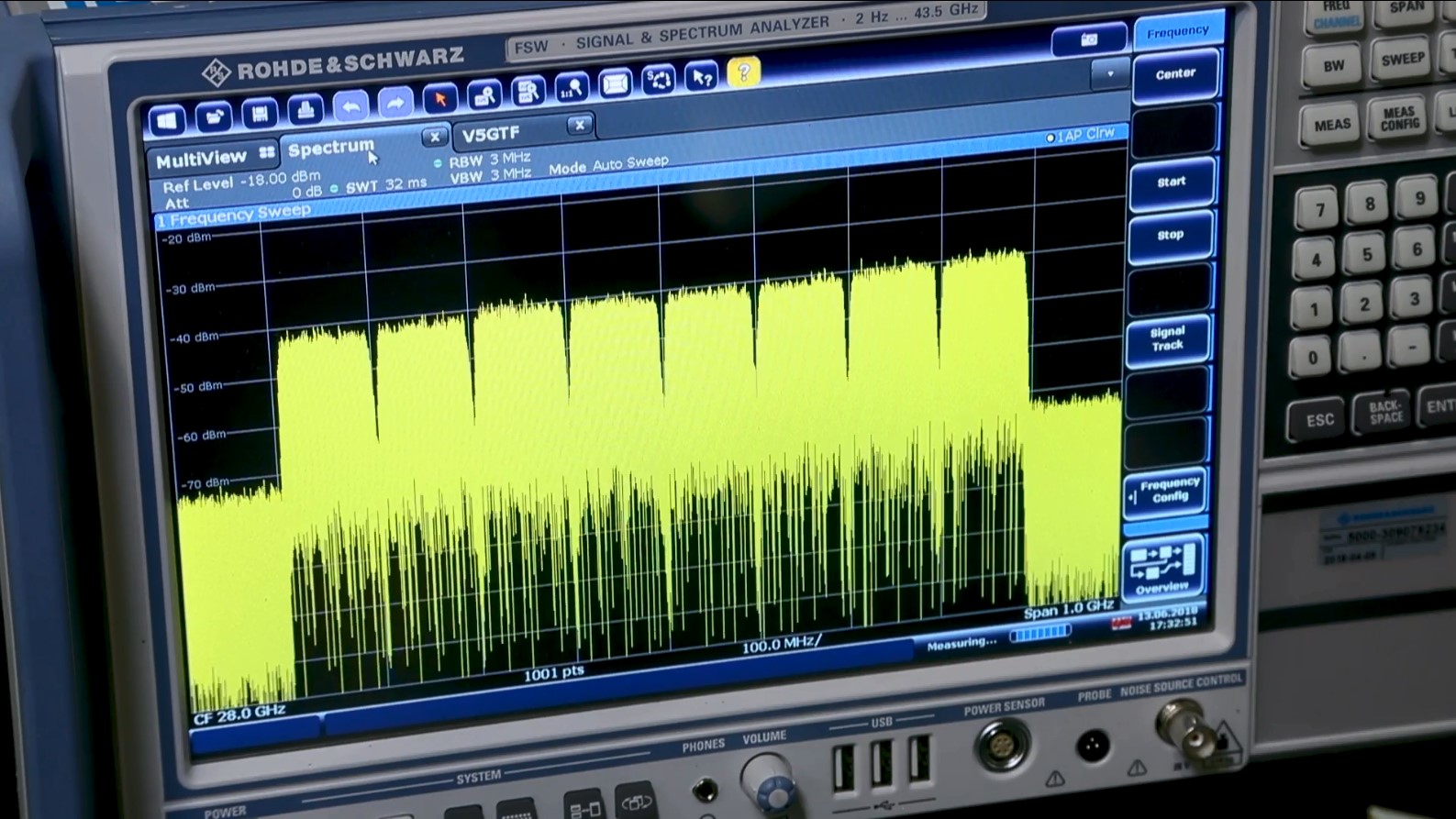Click the Span 1.0 GHz label

click(1069, 610)
